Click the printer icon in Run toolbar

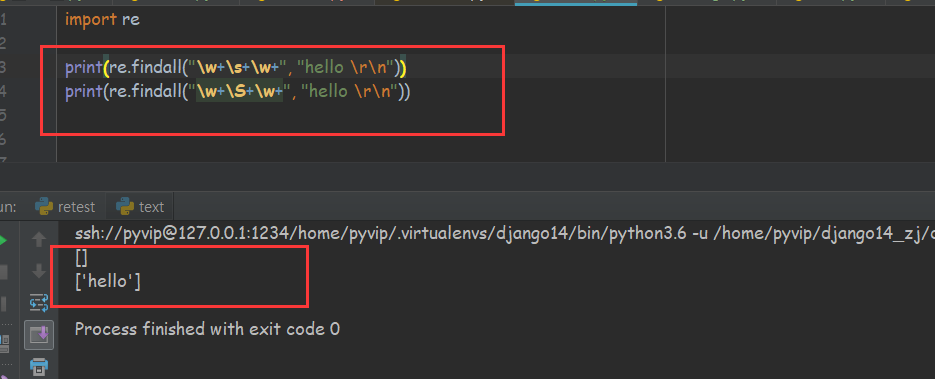pyautogui.click(x=39, y=366)
